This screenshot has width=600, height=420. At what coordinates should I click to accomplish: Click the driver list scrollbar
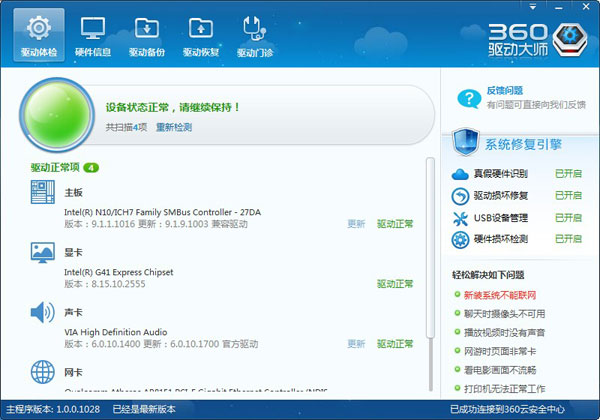430,248
